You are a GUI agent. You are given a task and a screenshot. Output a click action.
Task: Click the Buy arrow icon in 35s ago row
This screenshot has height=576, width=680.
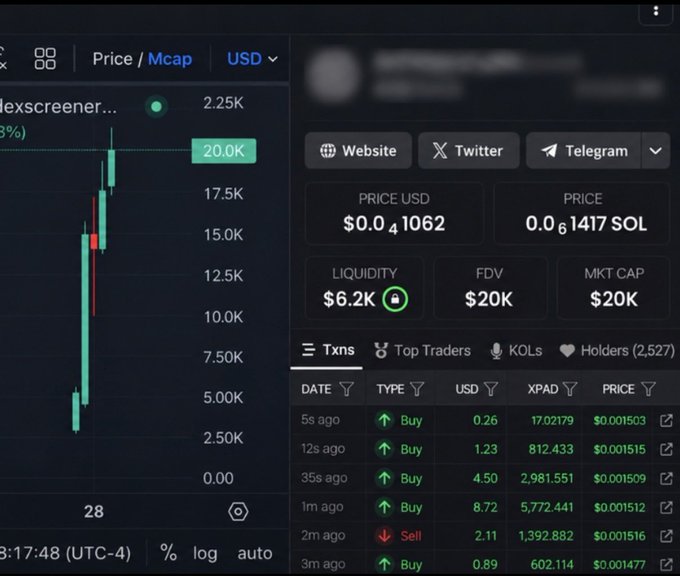click(384, 478)
